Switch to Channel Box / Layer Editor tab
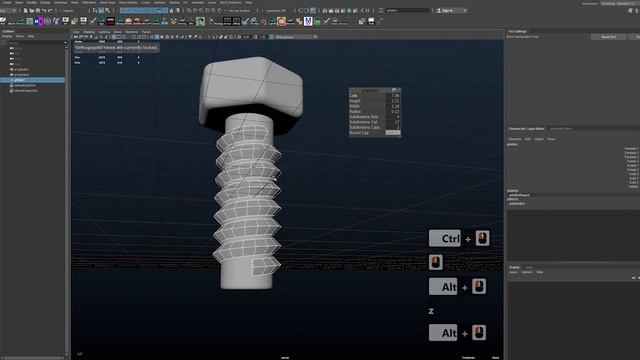Viewport: 640px width, 360px height. click(x=526, y=129)
